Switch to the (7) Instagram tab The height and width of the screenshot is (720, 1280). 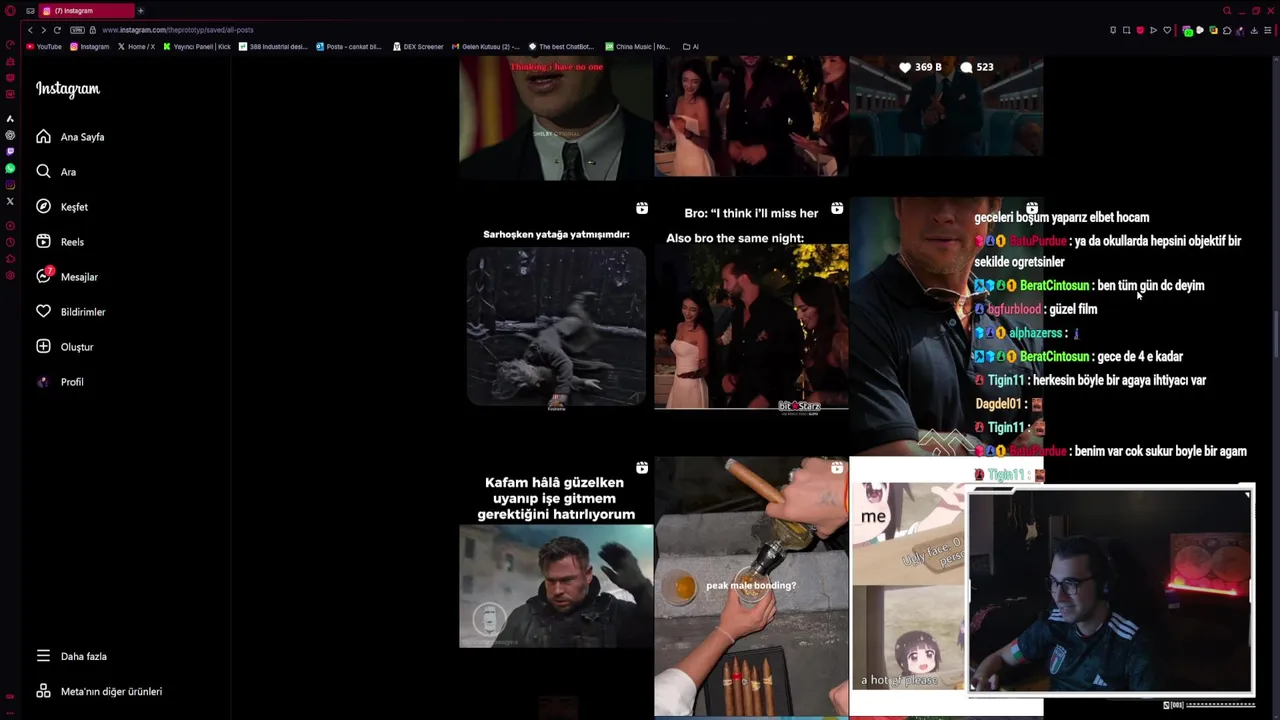pos(86,11)
